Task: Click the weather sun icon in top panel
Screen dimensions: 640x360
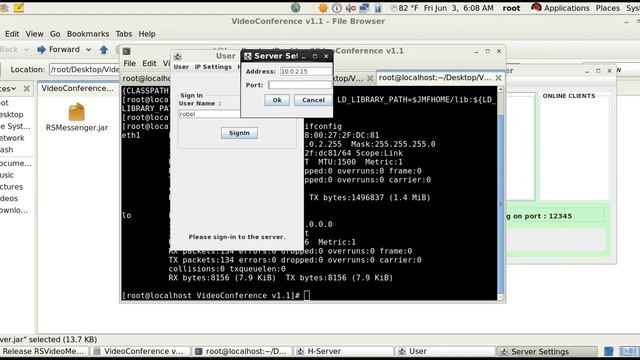Action: pos(323,8)
